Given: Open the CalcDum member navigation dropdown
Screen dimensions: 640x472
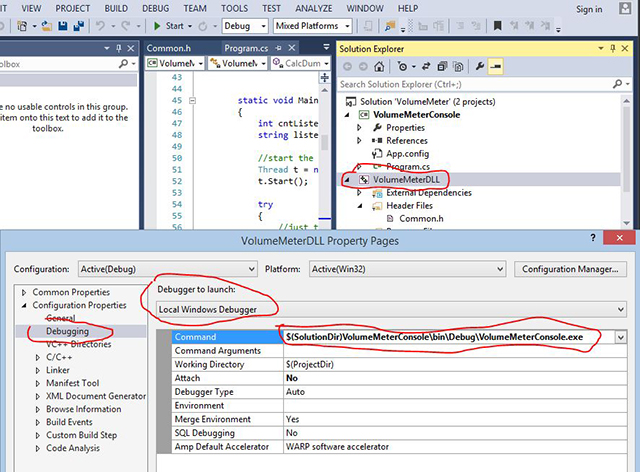Looking at the screenshot, I should pos(301,63).
